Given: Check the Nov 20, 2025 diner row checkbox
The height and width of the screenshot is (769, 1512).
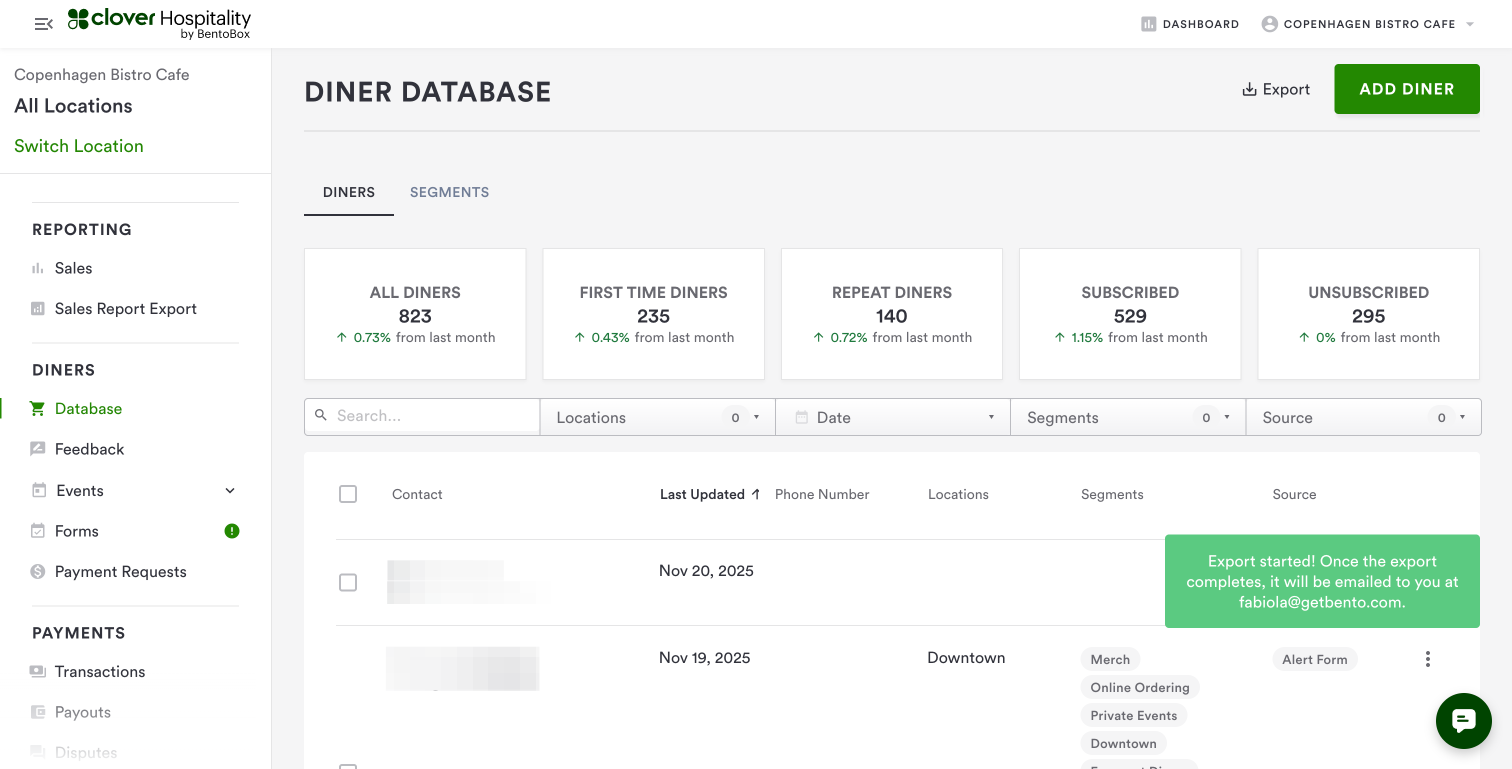Looking at the screenshot, I should pyautogui.click(x=348, y=582).
